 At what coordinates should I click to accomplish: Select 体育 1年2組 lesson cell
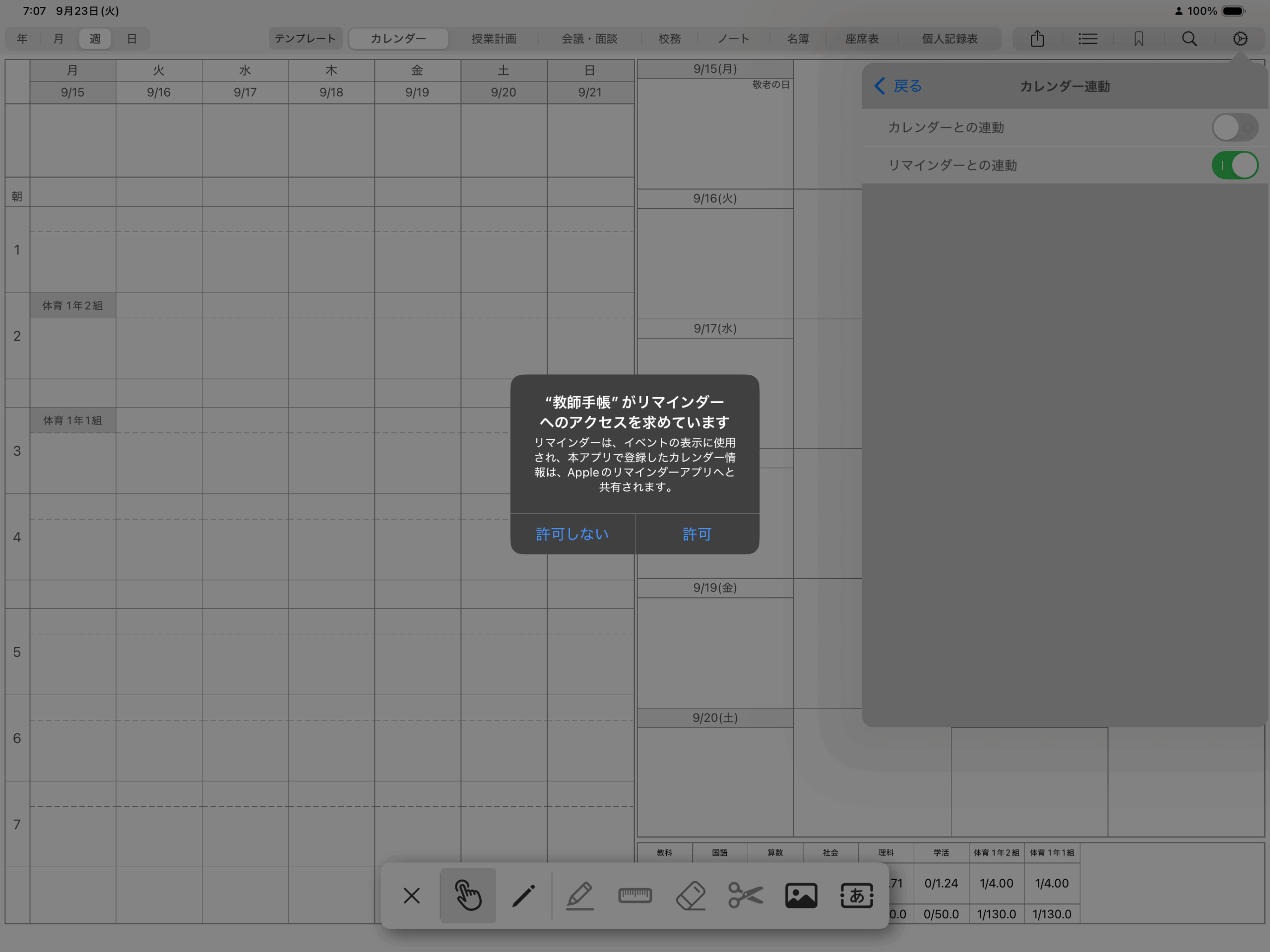pos(72,306)
